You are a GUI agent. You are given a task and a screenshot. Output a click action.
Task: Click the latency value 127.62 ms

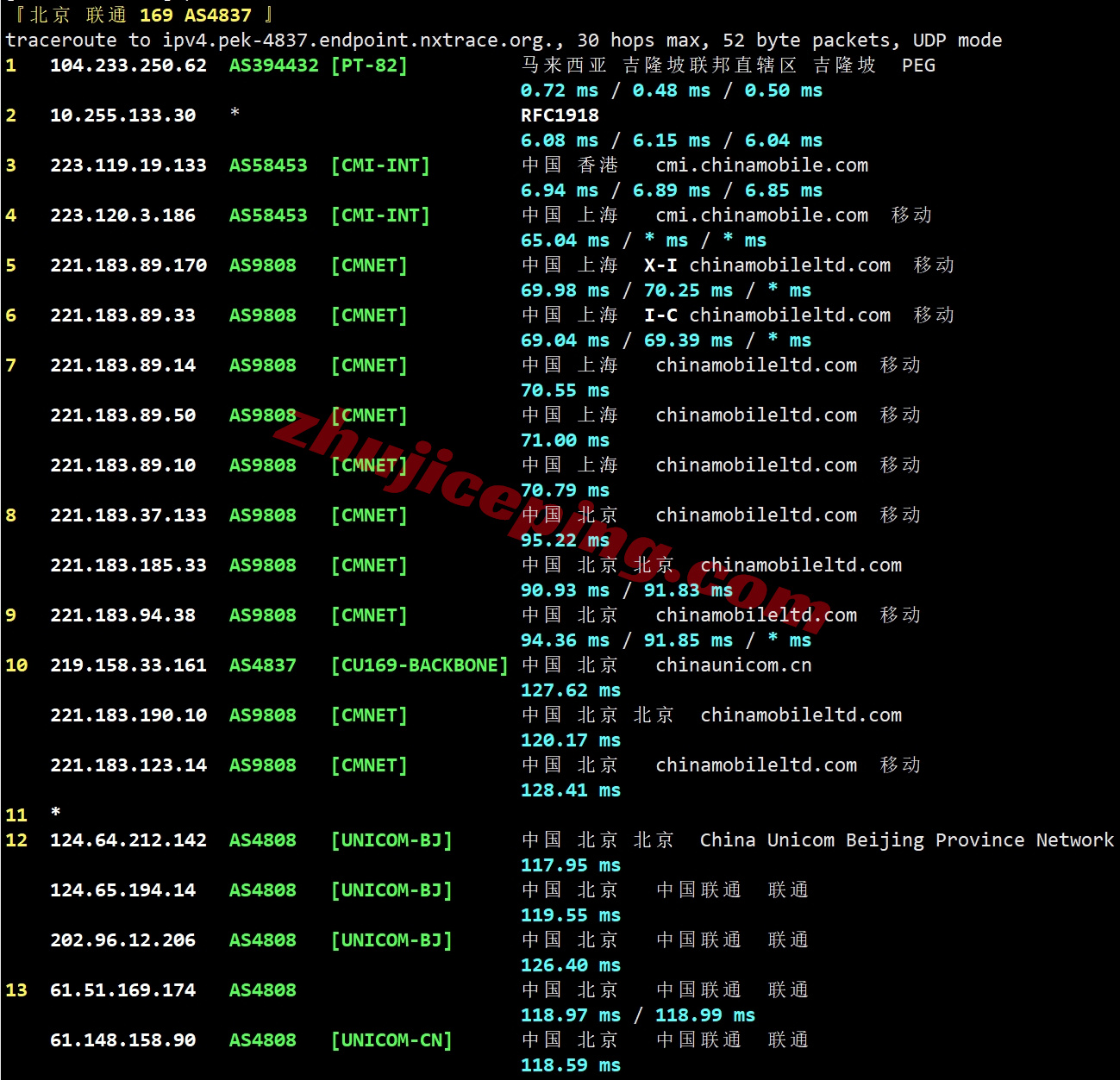point(571,690)
